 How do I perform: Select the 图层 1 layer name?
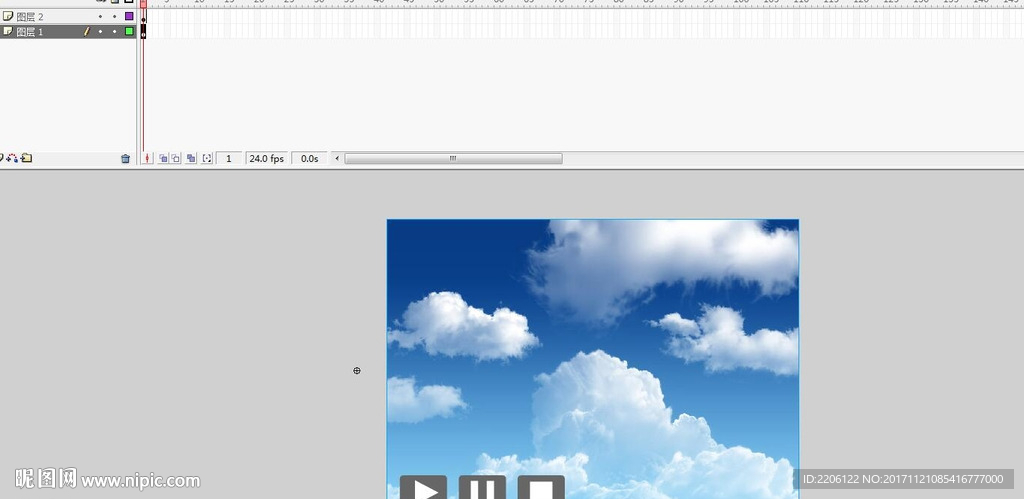tap(29, 31)
